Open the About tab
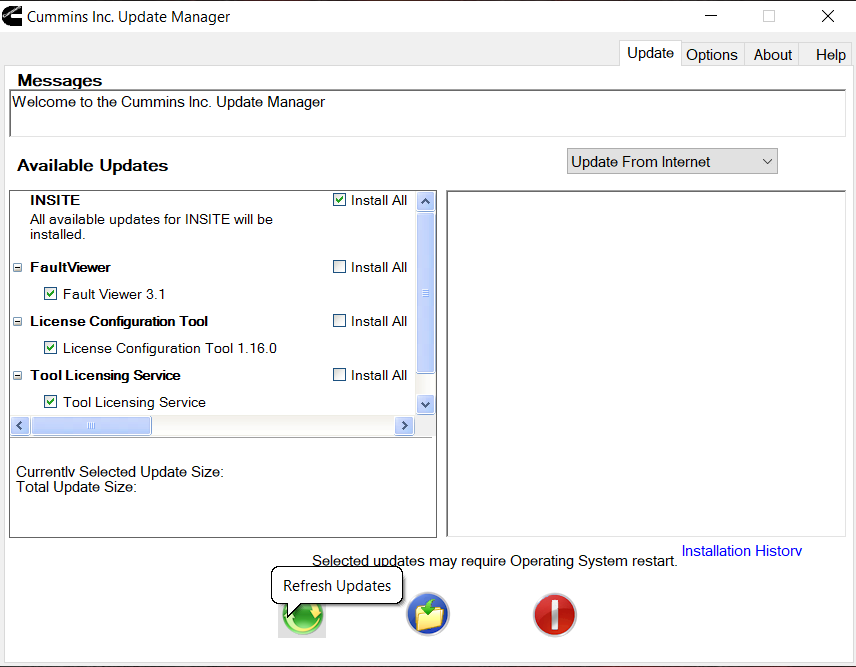The height and width of the screenshot is (667, 856). click(x=771, y=54)
